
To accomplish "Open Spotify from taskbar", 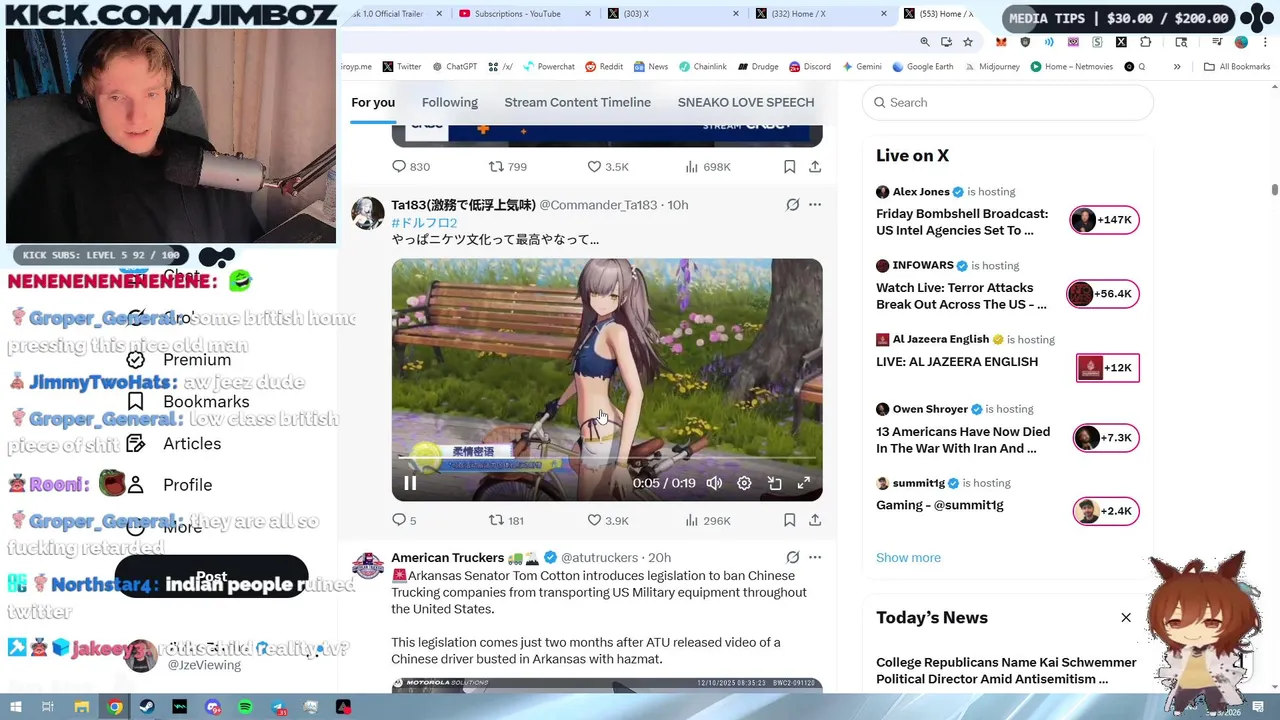I will click(x=246, y=707).
